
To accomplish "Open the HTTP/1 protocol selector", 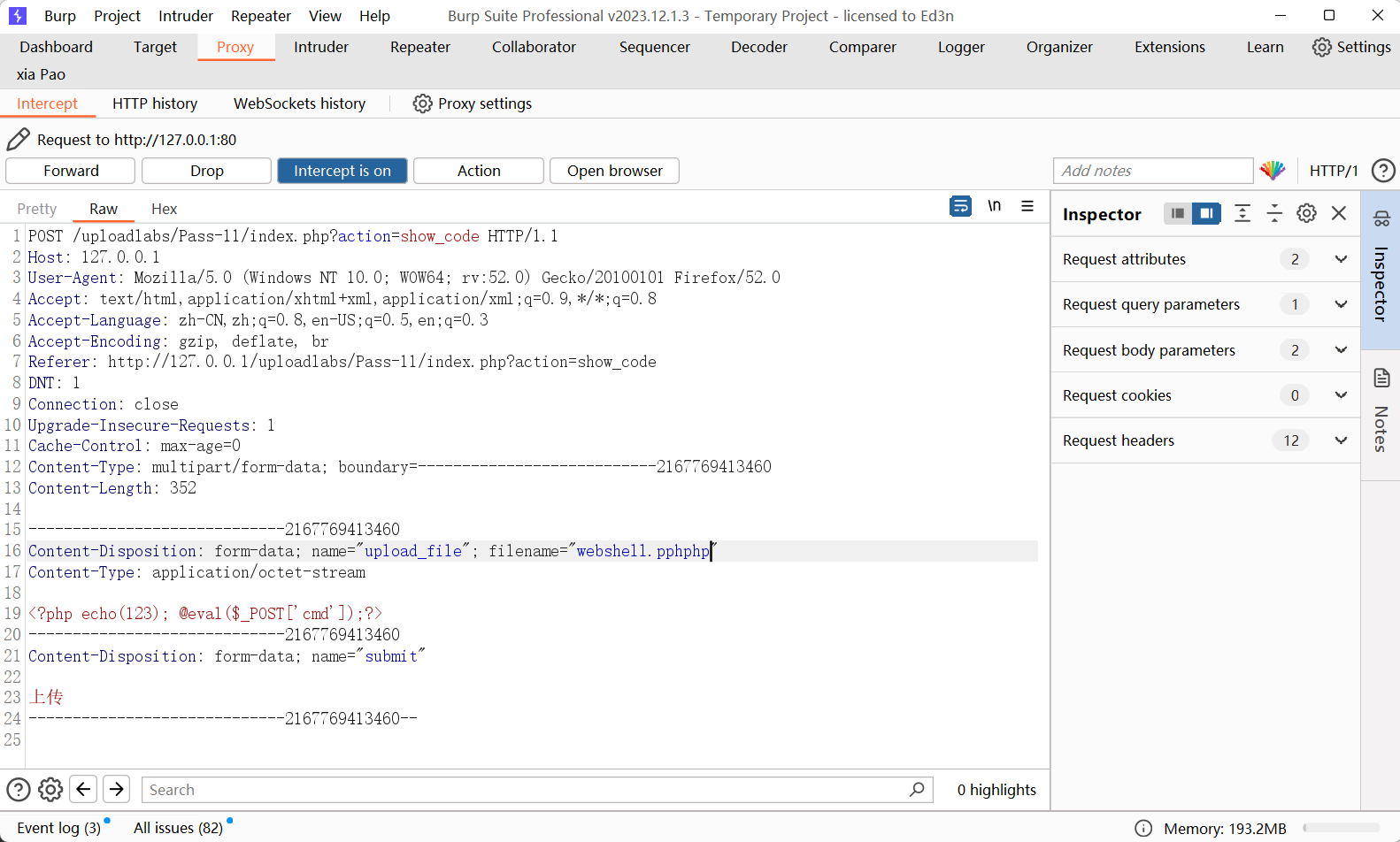I will pos(1334,171).
